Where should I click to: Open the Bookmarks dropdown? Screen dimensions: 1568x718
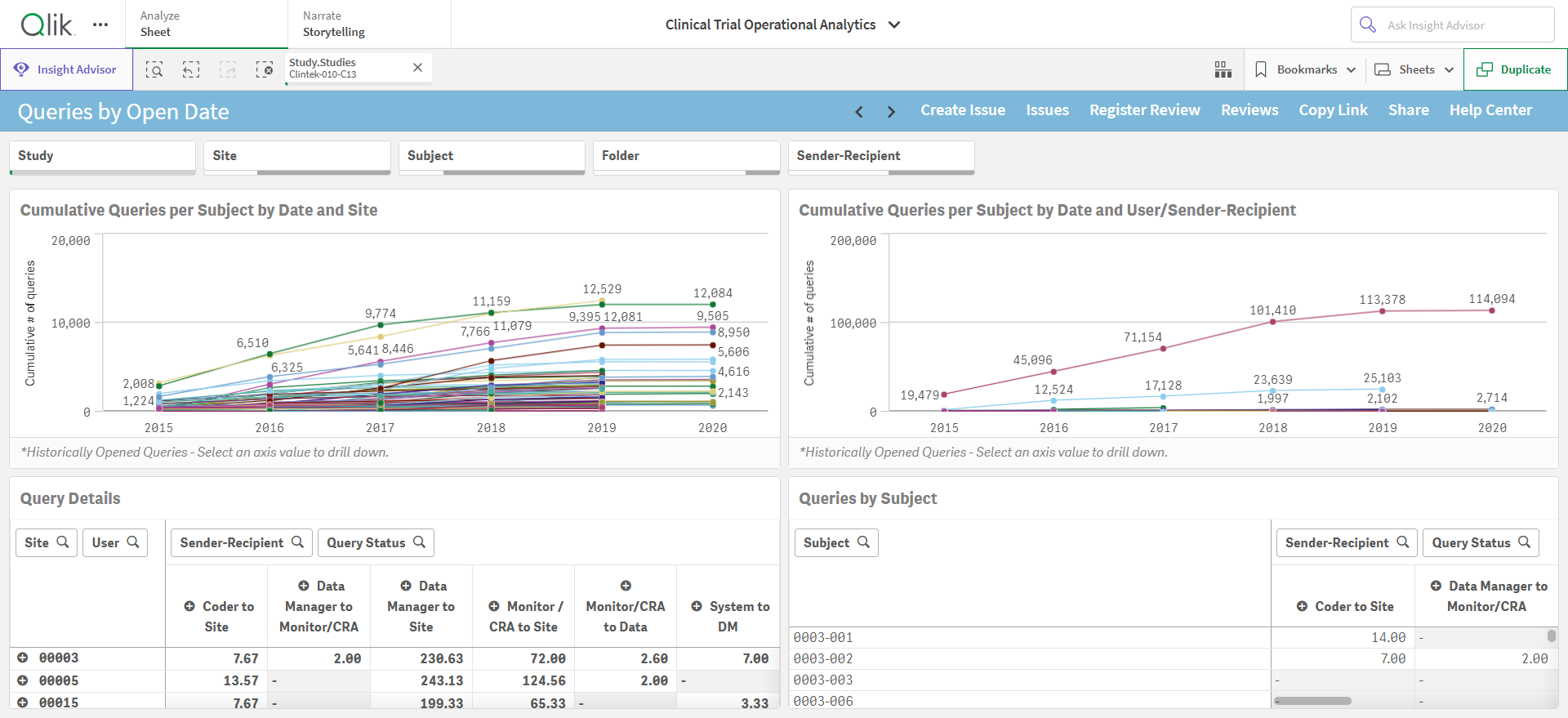pos(1305,69)
